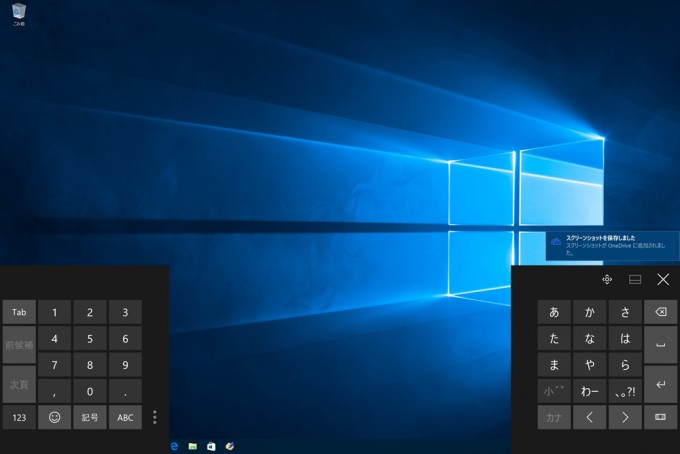Switch to the ABC alphabet layout
Image resolution: width=680 pixels, height=454 pixels.
(x=125, y=418)
